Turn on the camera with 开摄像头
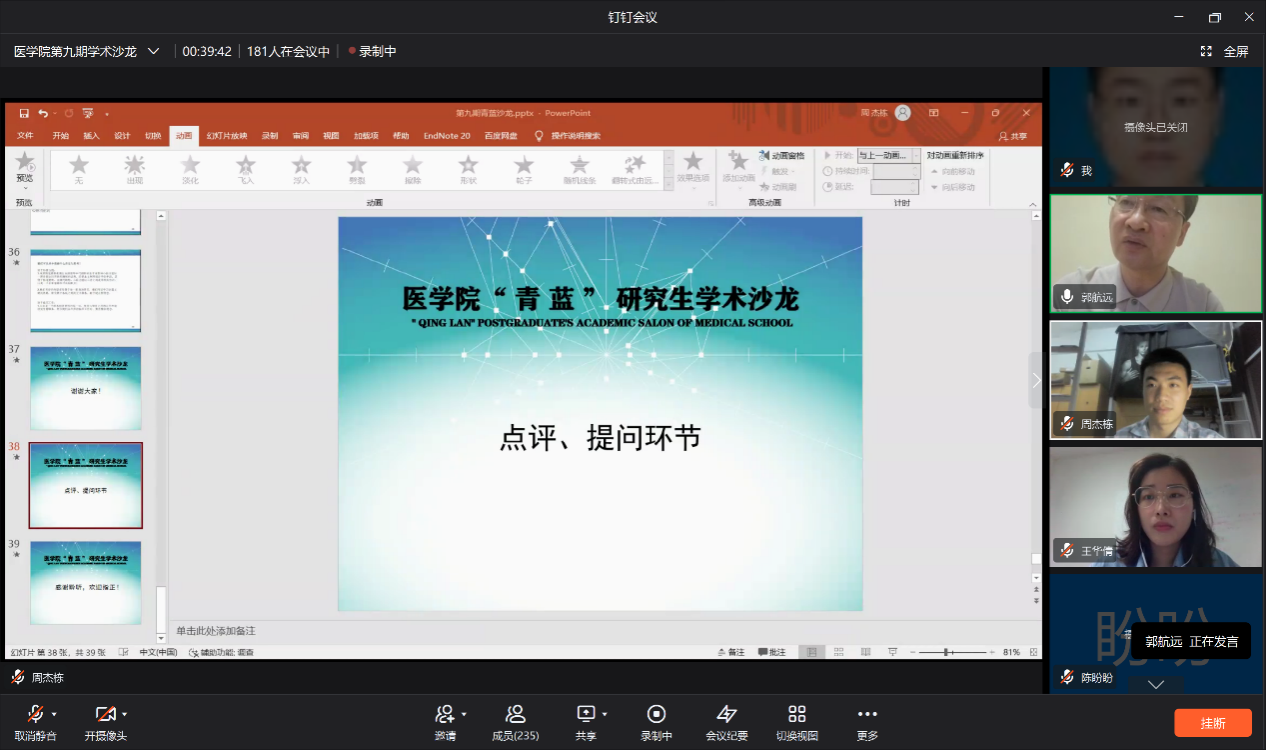Screen dimensions: 1266x750 tap(105, 714)
